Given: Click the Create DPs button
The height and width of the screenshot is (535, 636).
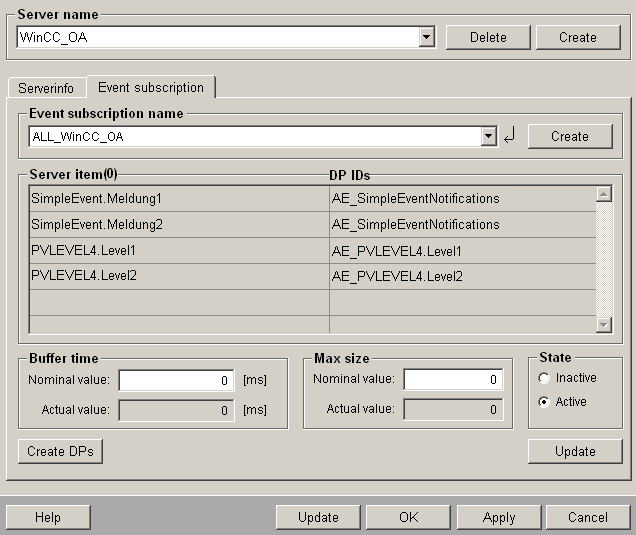Looking at the screenshot, I should 60,451.
